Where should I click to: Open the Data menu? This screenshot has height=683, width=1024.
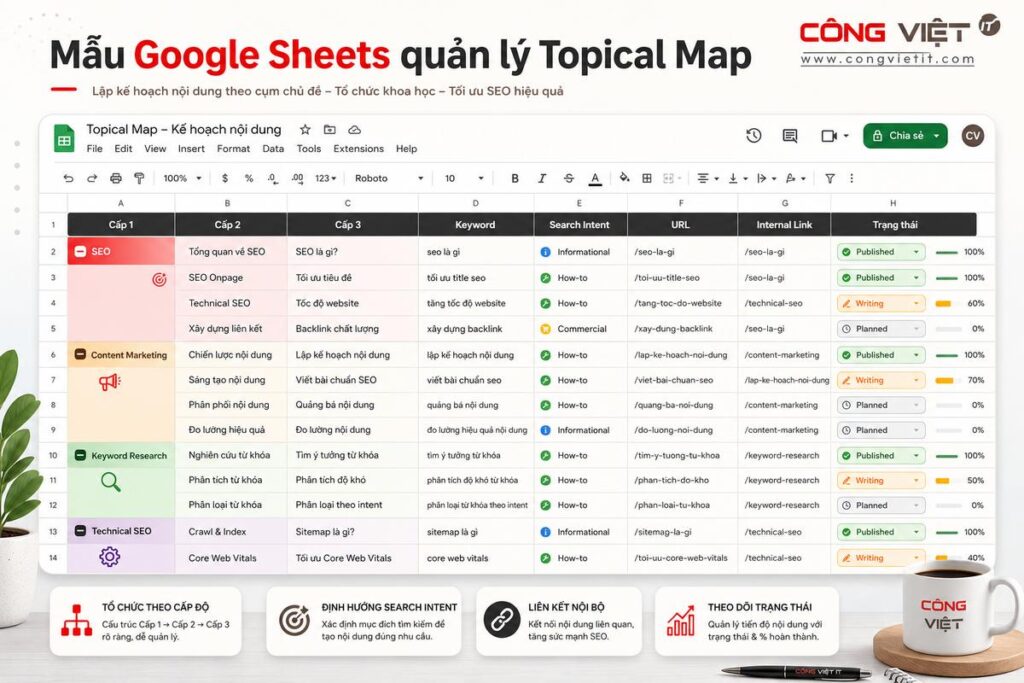273,149
